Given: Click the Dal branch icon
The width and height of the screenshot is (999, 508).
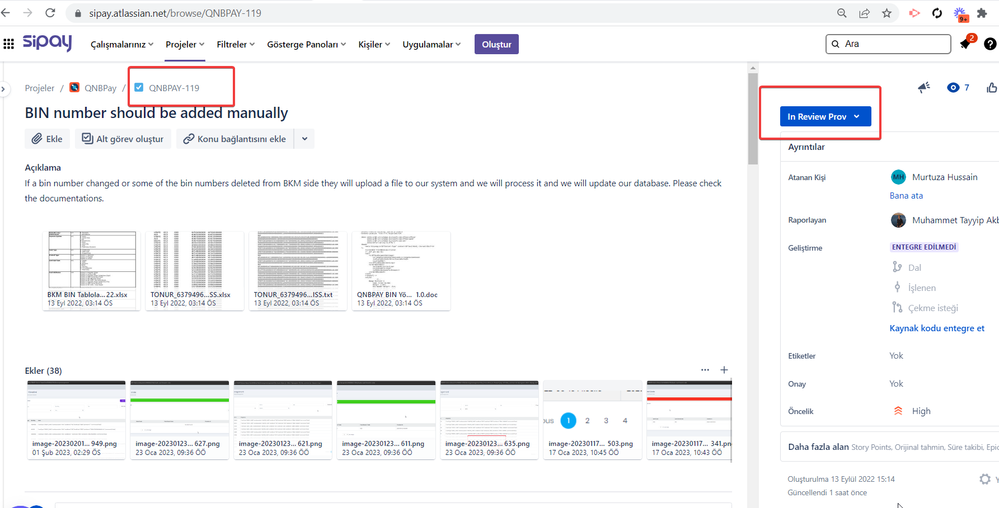Looking at the screenshot, I should point(897,268).
